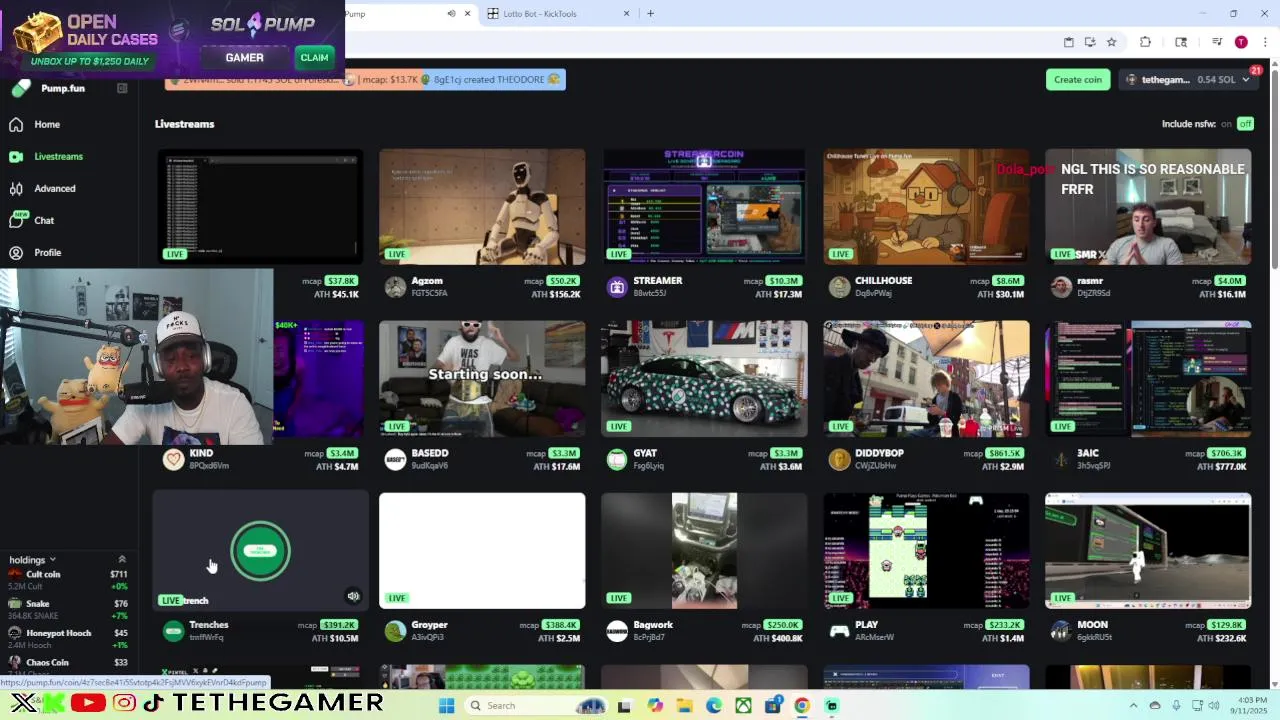This screenshot has width=1280, height=720.
Task: Click the PLAY controller avatar icon
Action: click(x=839, y=632)
